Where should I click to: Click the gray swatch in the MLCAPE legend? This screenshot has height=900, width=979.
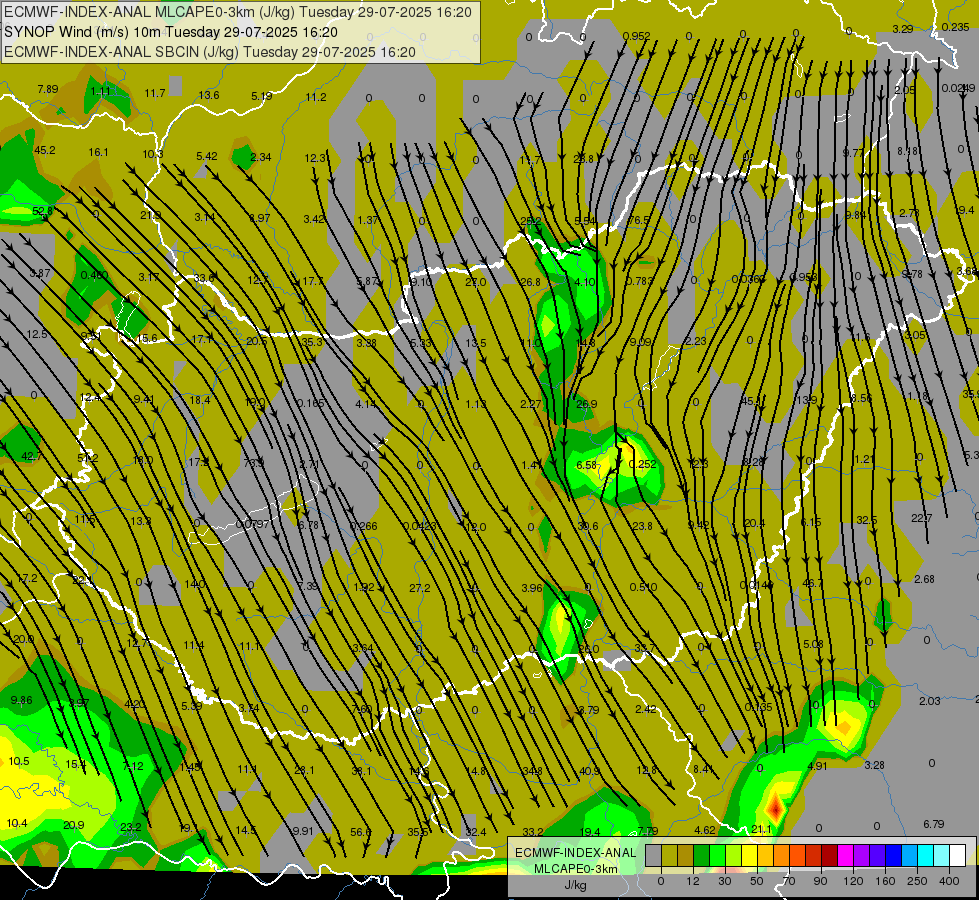tap(654, 855)
